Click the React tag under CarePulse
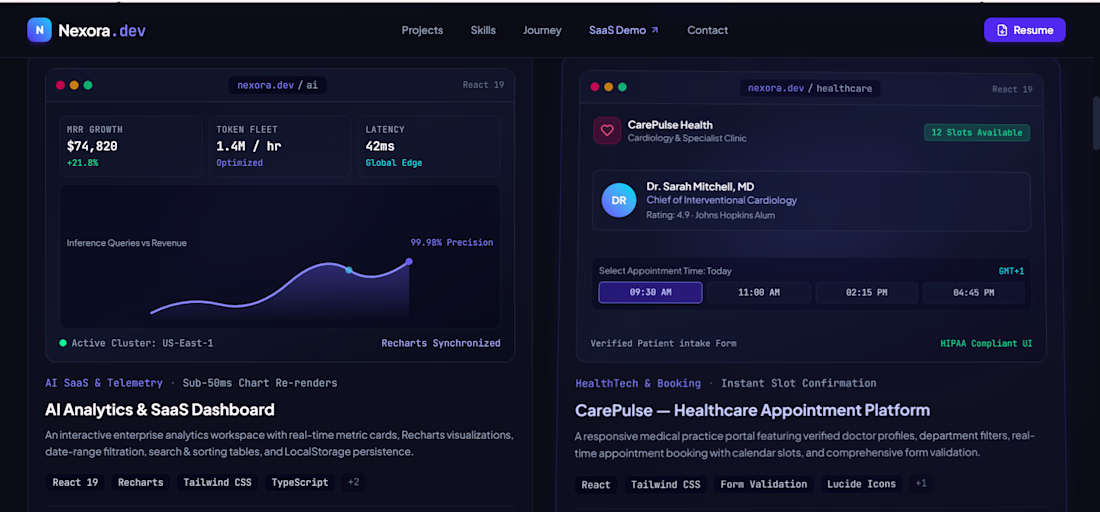 (x=596, y=484)
